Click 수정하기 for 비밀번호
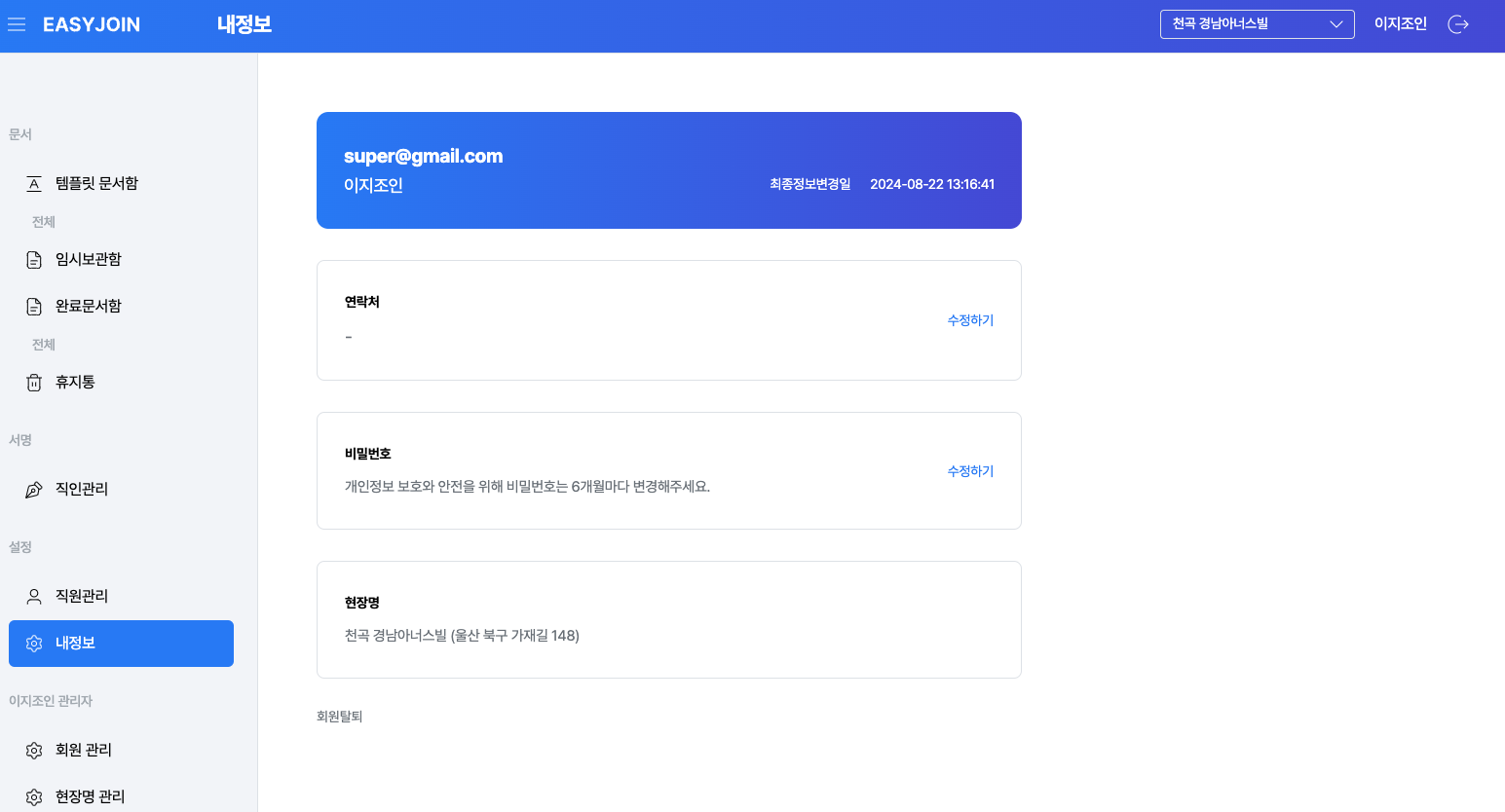The image size is (1505, 812). click(970, 471)
